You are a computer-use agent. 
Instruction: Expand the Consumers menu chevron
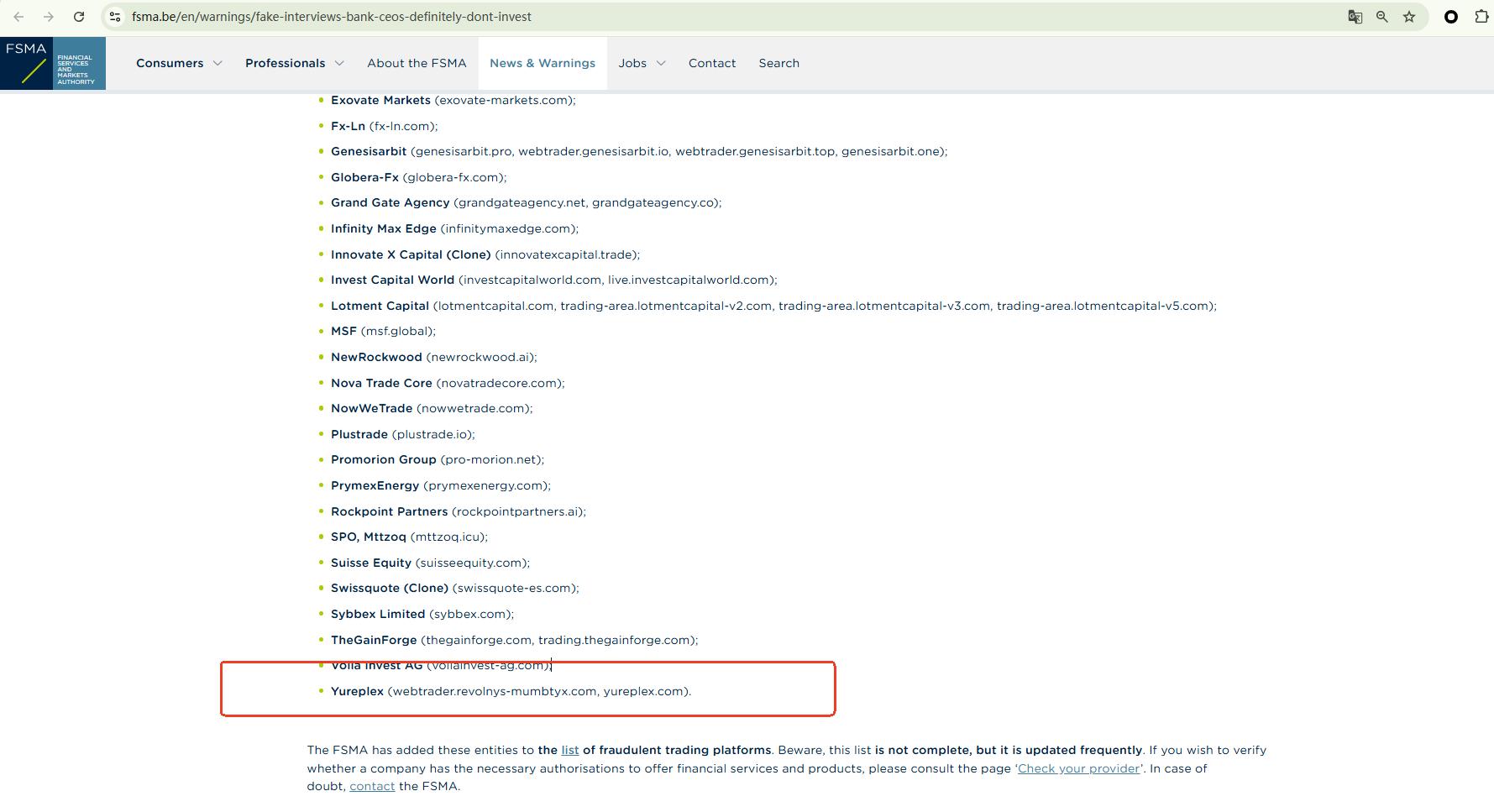(218, 63)
